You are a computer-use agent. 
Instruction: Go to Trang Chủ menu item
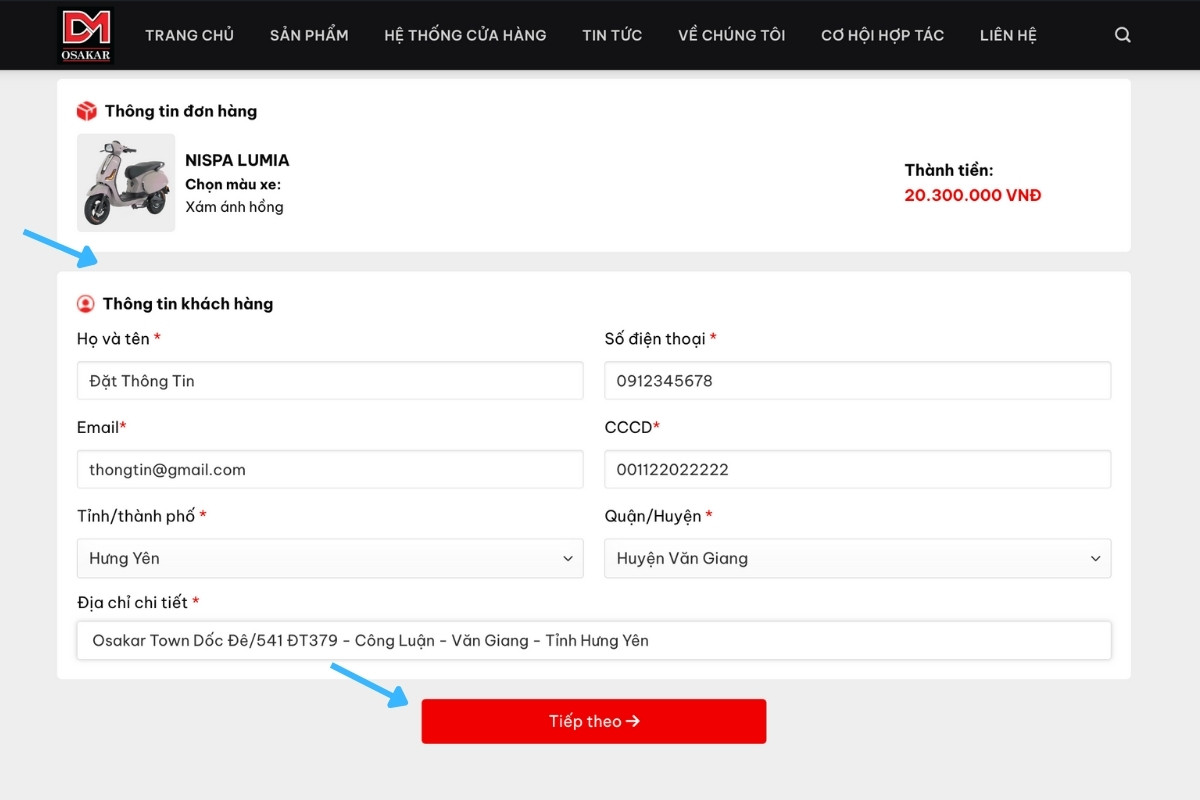click(189, 35)
